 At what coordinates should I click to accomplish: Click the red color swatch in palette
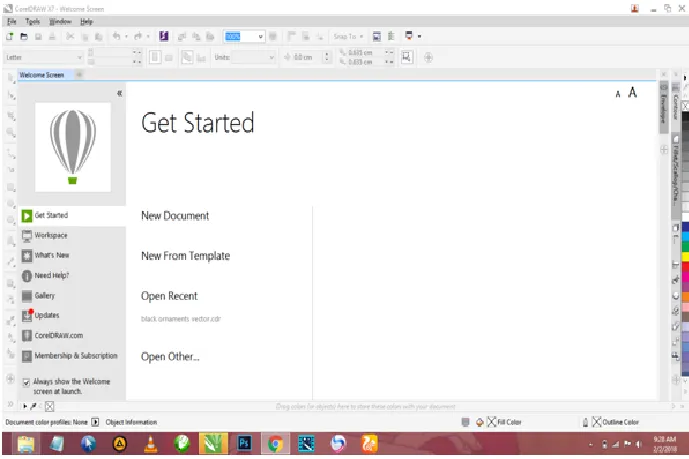pos(685,266)
